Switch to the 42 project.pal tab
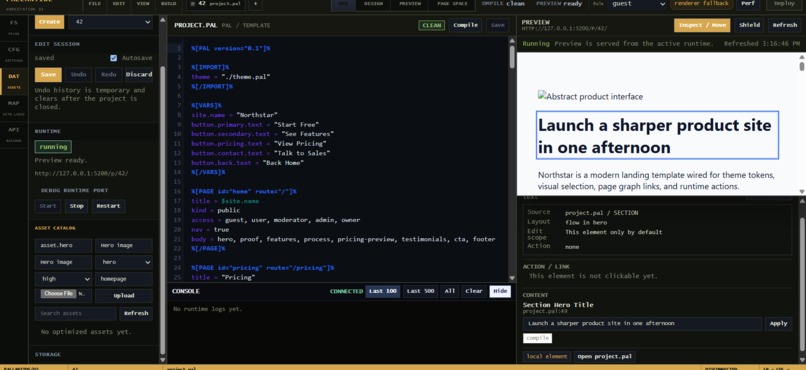 [216, 4]
